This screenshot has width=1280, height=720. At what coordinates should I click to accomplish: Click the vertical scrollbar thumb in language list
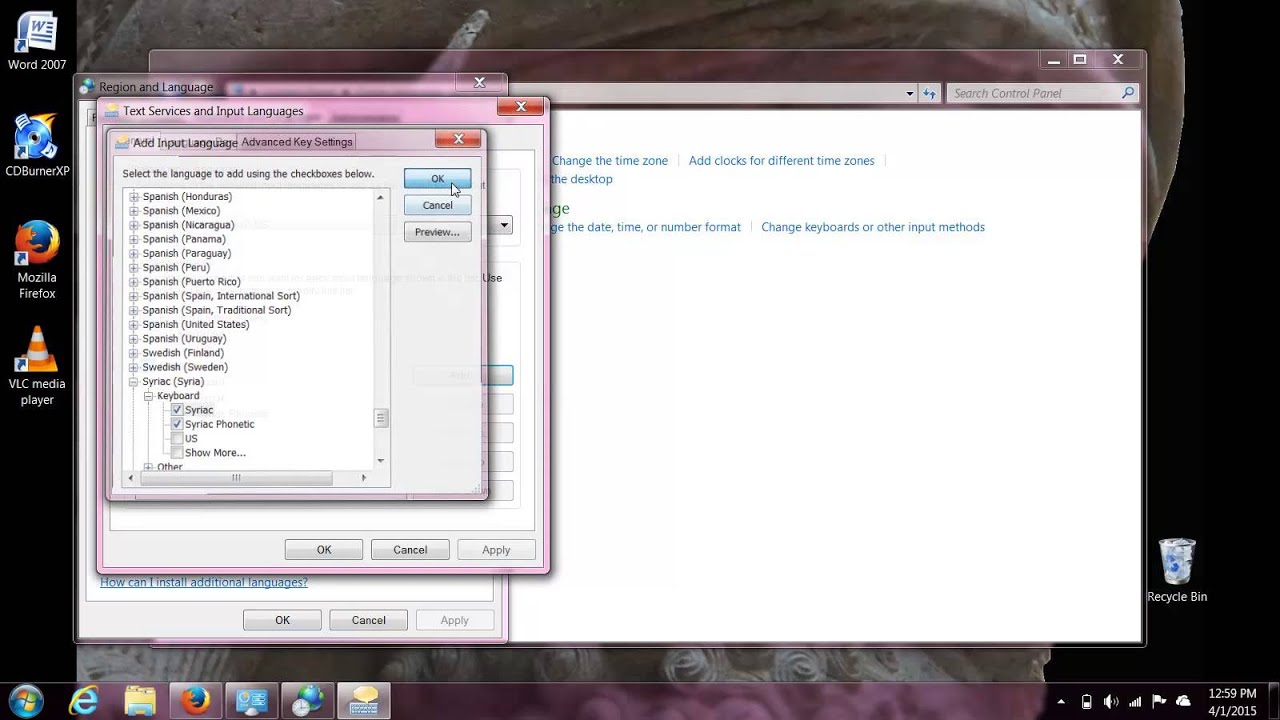tap(380, 419)
